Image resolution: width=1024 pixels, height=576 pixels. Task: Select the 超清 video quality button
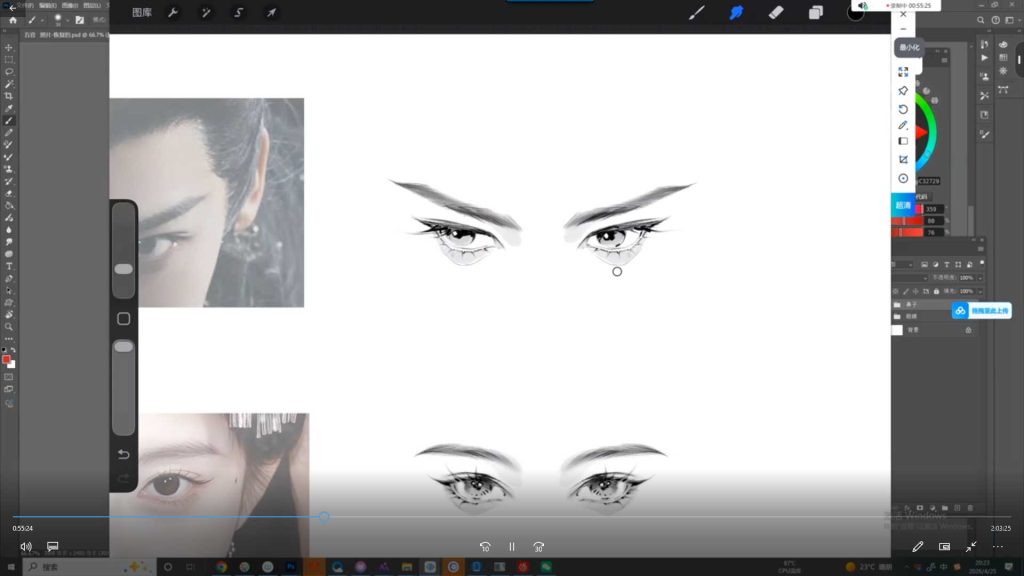903,205
